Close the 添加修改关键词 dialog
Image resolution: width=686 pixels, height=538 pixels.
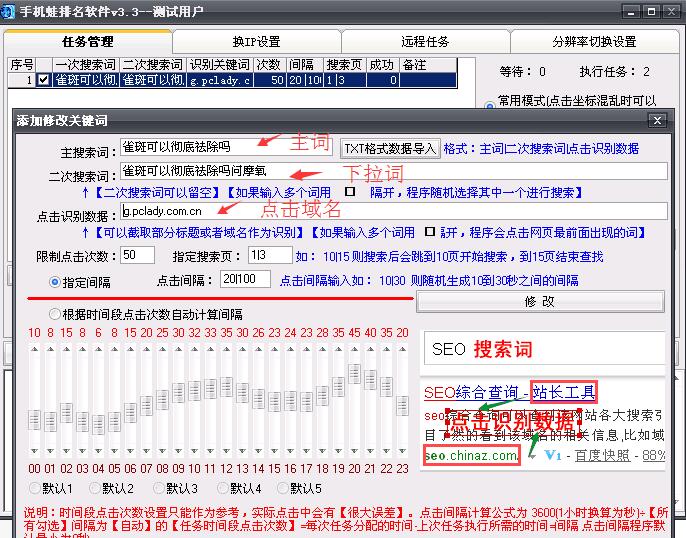pyautogui.click(x=656, y=120)
